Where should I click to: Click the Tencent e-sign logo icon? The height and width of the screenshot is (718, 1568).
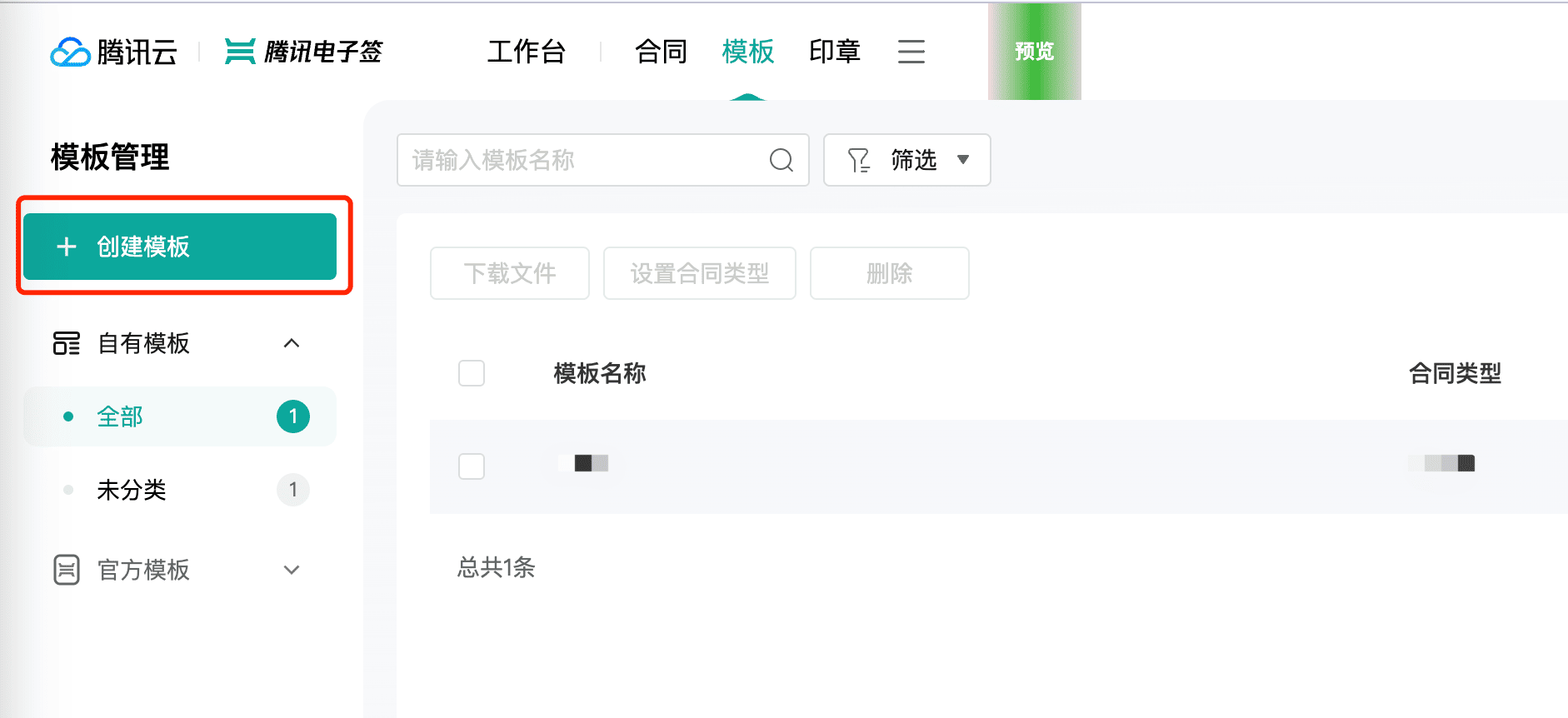[240, 52]
